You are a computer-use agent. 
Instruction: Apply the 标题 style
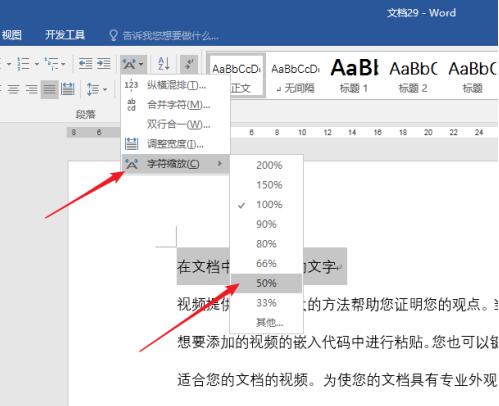pyautogui.click(x=472, y=77)
